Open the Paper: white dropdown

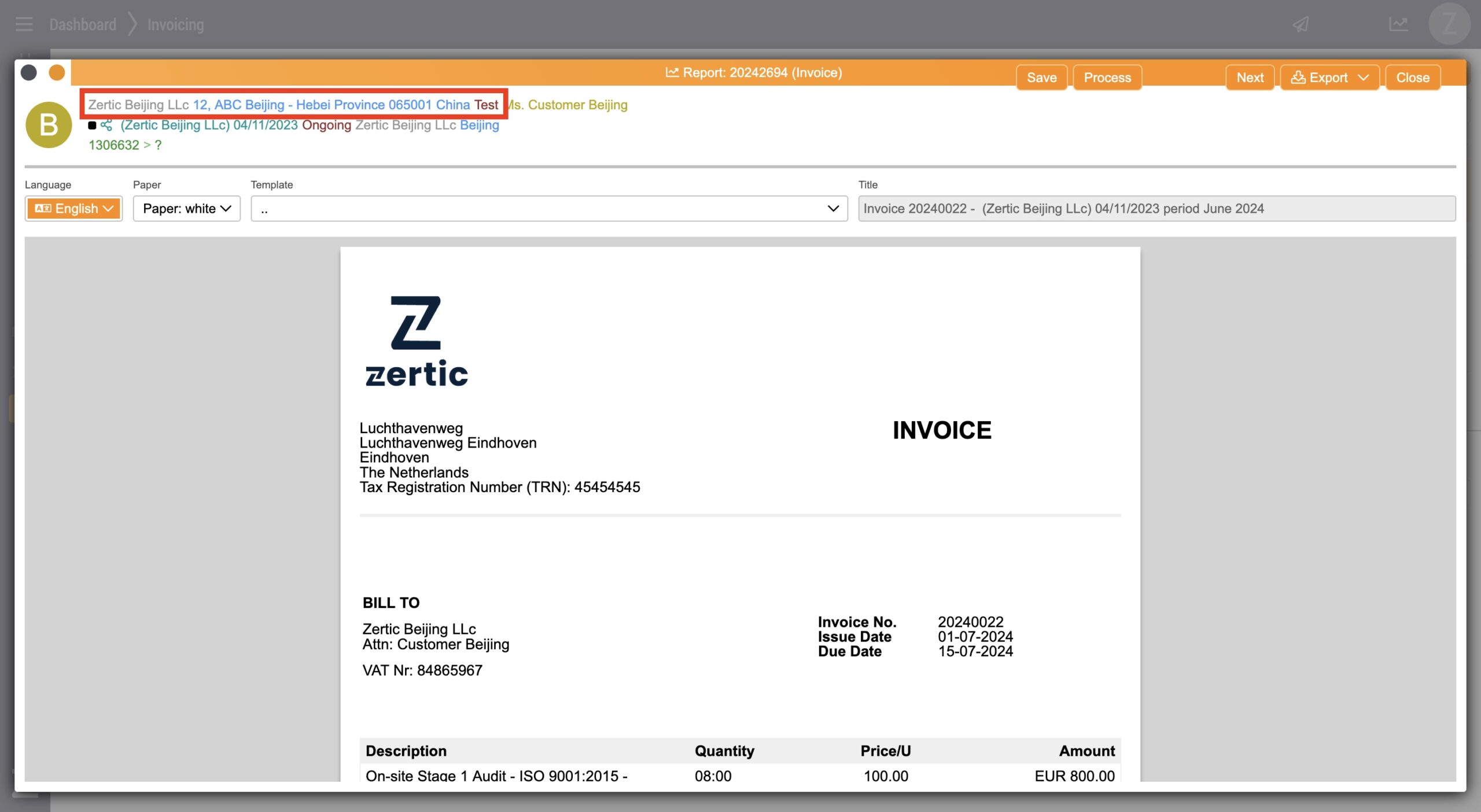point(186,209)
